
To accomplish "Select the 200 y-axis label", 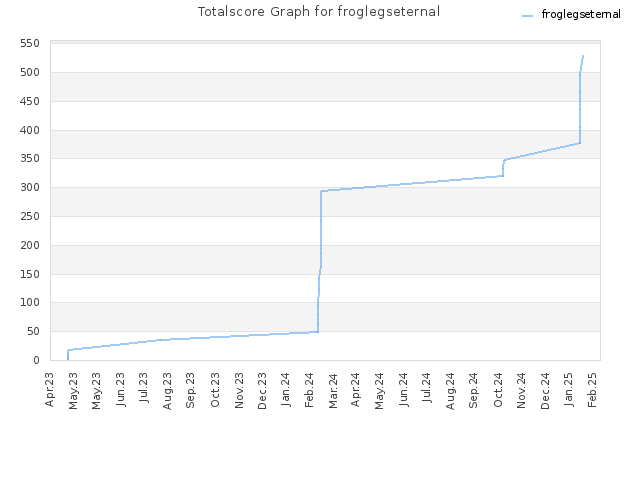I will (x=30, y=245).
